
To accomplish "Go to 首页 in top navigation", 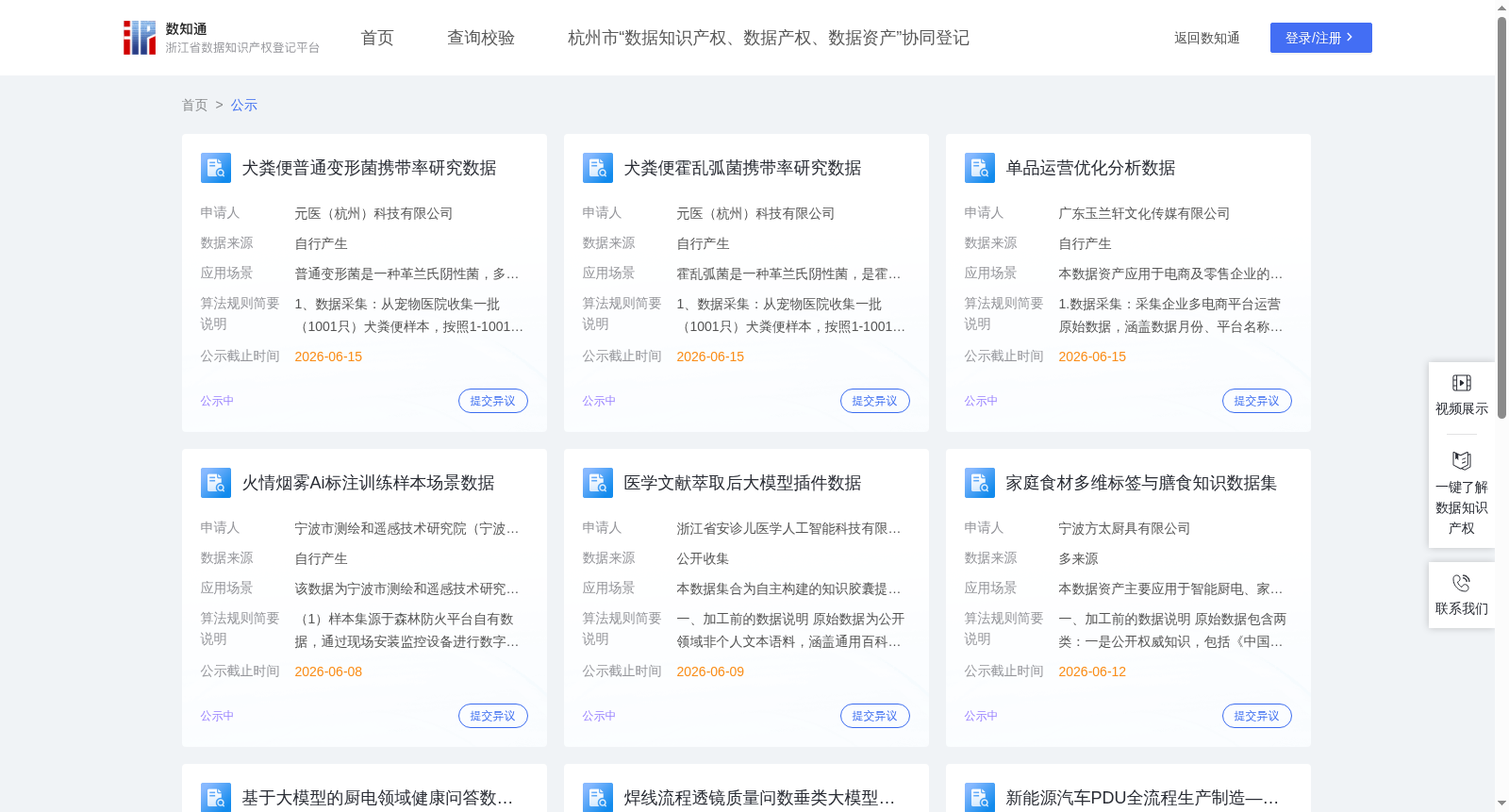I will coord(377,38).
